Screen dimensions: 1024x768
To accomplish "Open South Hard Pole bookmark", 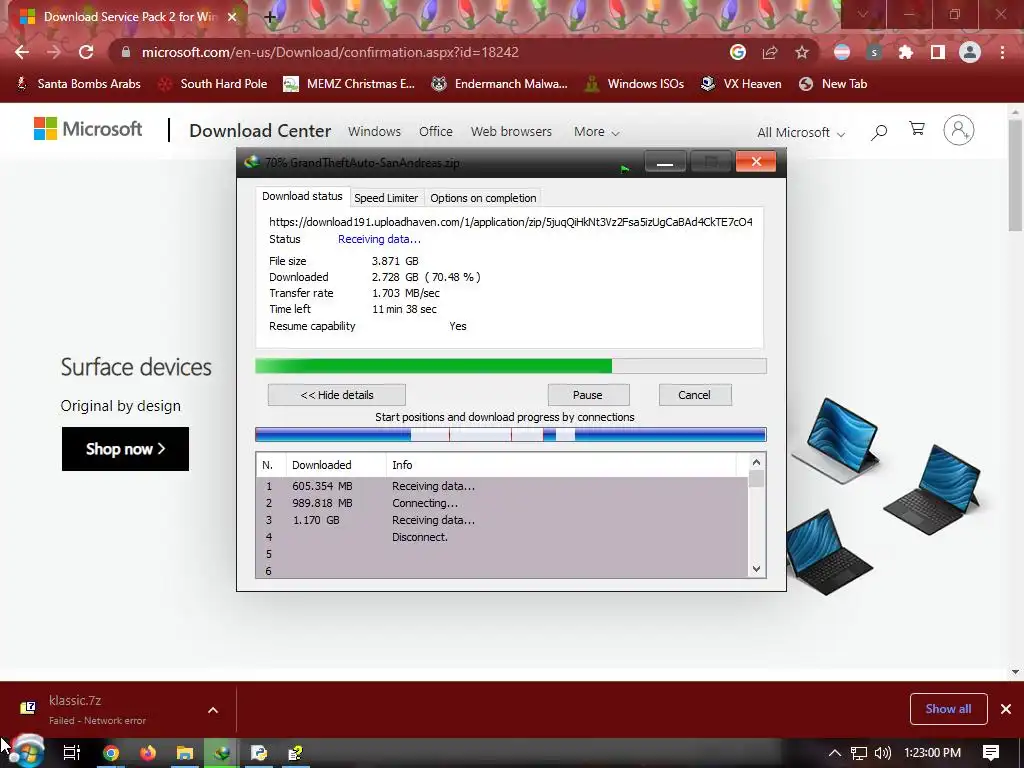I will (x=214, y=84).
